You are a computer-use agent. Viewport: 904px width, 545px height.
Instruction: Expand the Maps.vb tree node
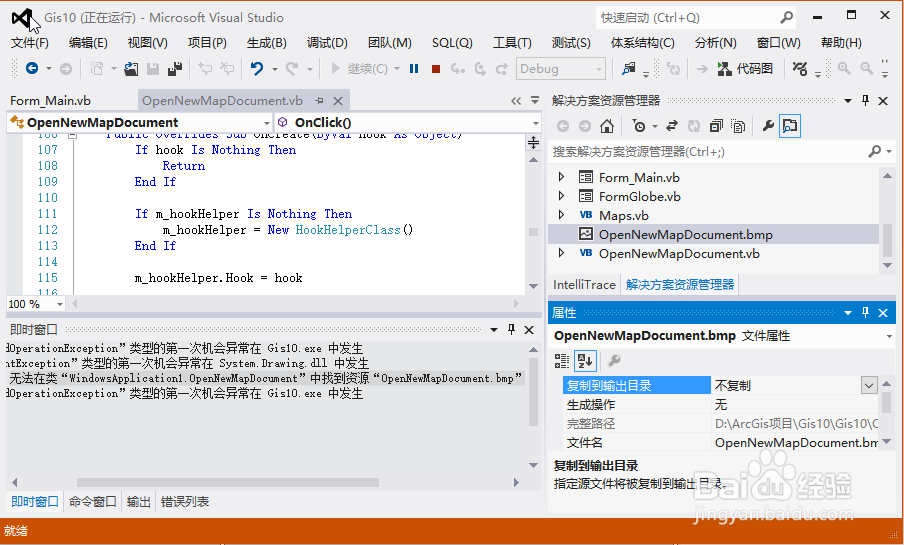pyautogui.click(x=561, y=215)
